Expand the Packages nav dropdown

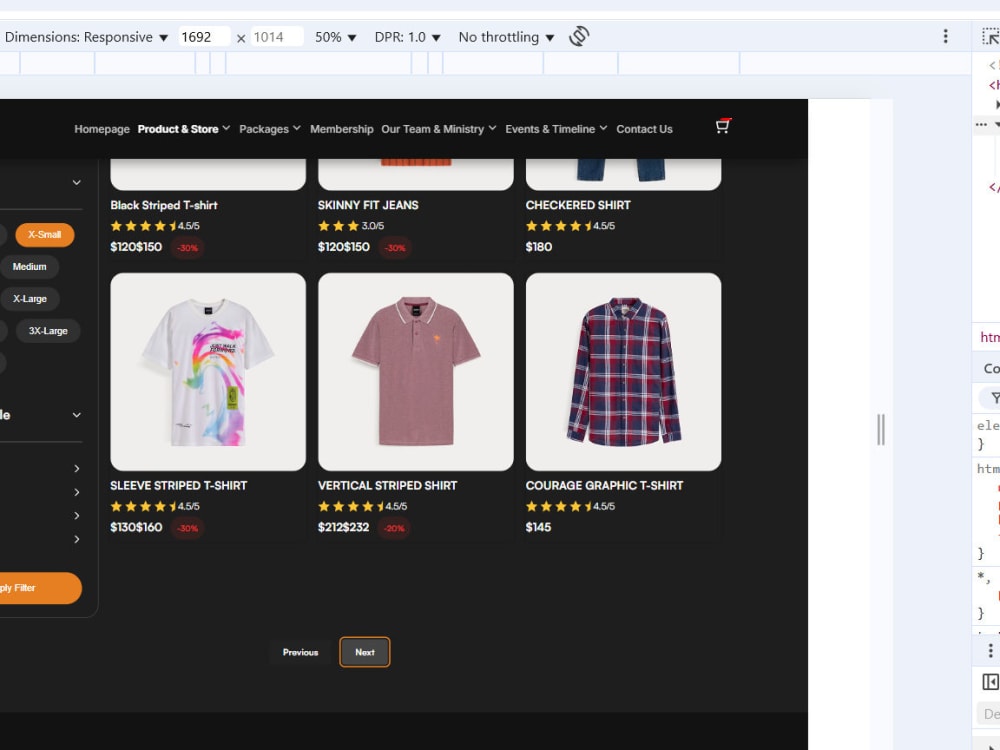270,129
